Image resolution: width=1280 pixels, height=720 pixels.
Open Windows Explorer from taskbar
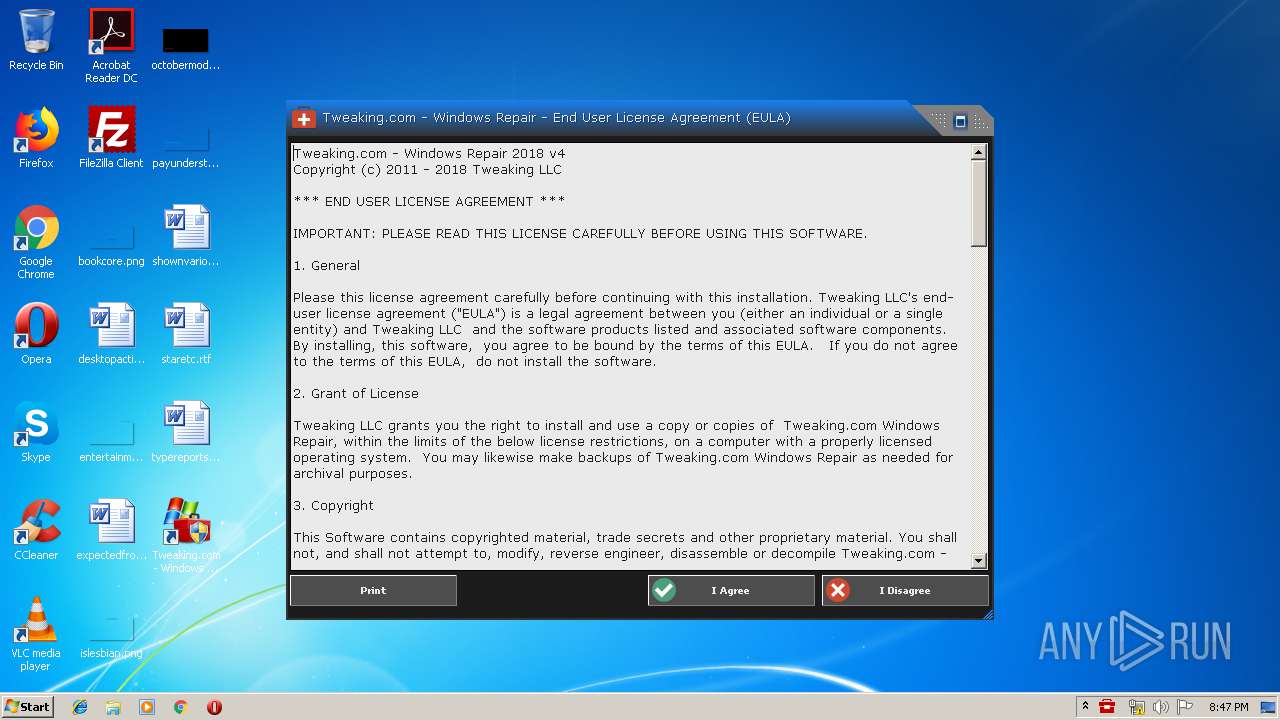pyautogui.click(x=113, y=707)
